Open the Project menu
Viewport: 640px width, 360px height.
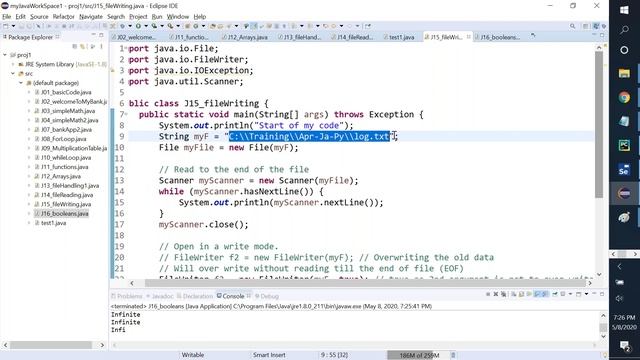tap(138, 17)
